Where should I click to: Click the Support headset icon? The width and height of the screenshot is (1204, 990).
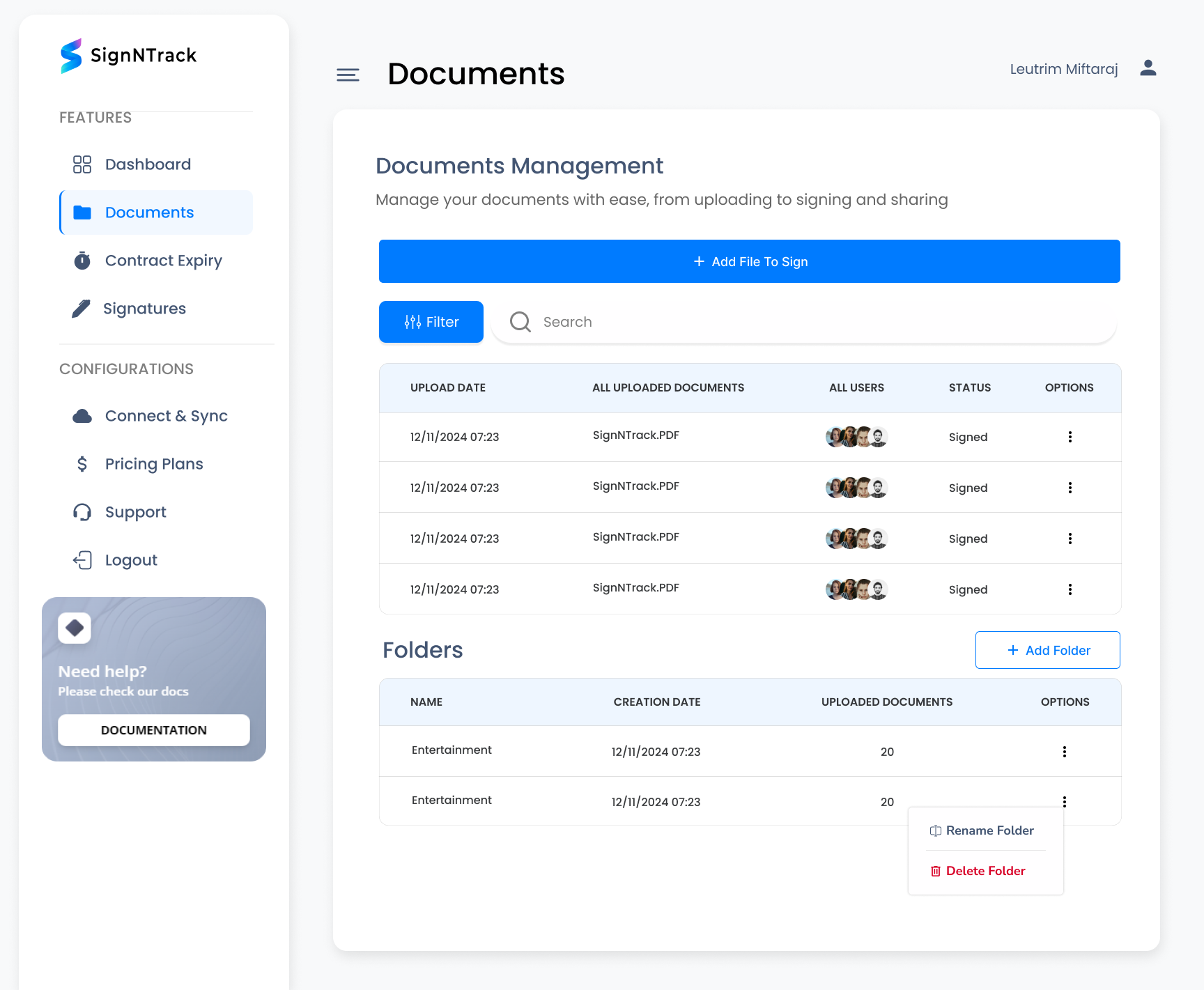point(82,512)
